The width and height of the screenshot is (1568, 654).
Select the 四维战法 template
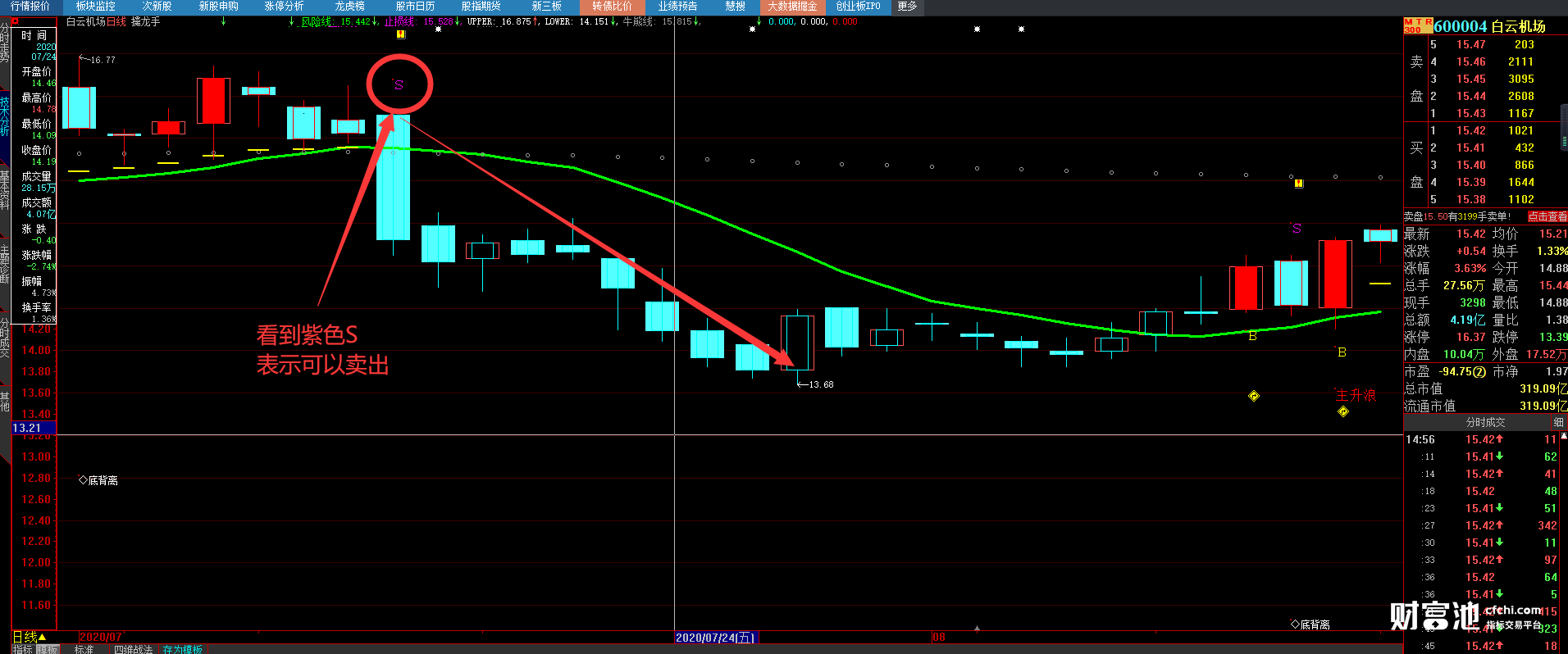pos(133,649)
